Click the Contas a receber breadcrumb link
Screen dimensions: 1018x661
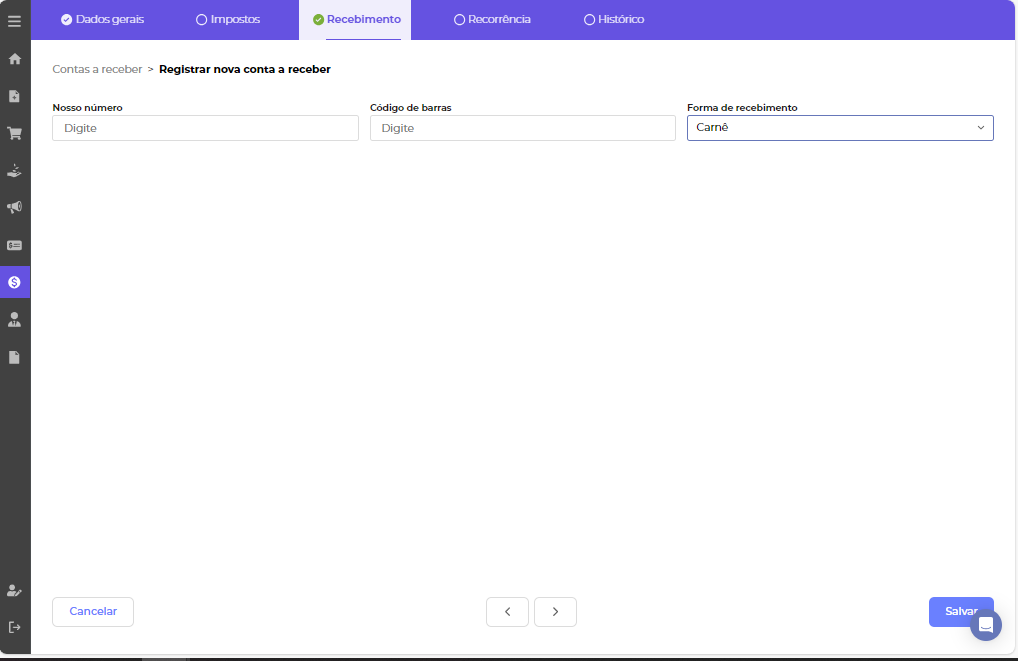point(97,70)
